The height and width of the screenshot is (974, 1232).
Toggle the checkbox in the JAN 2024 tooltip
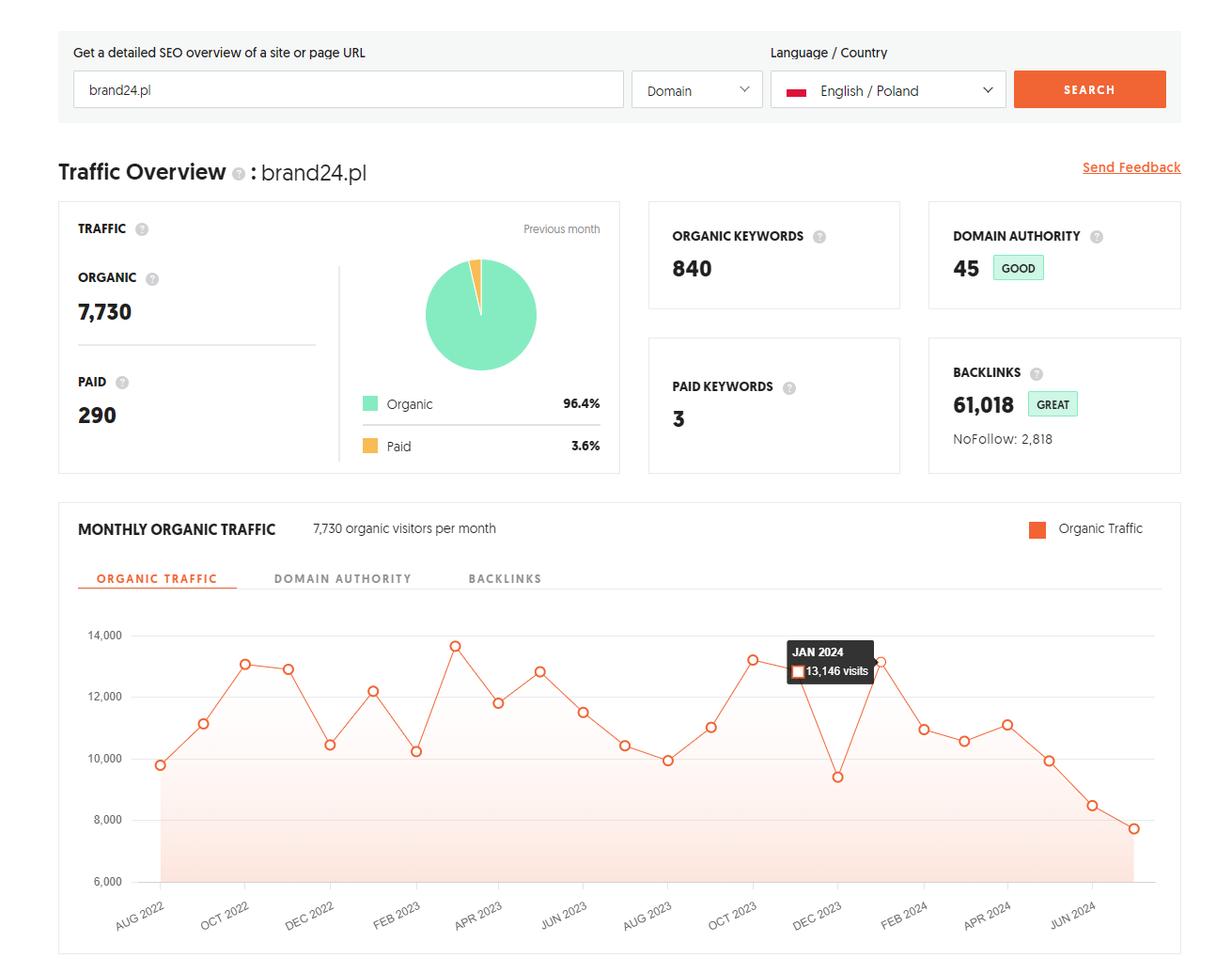(800, 671)
